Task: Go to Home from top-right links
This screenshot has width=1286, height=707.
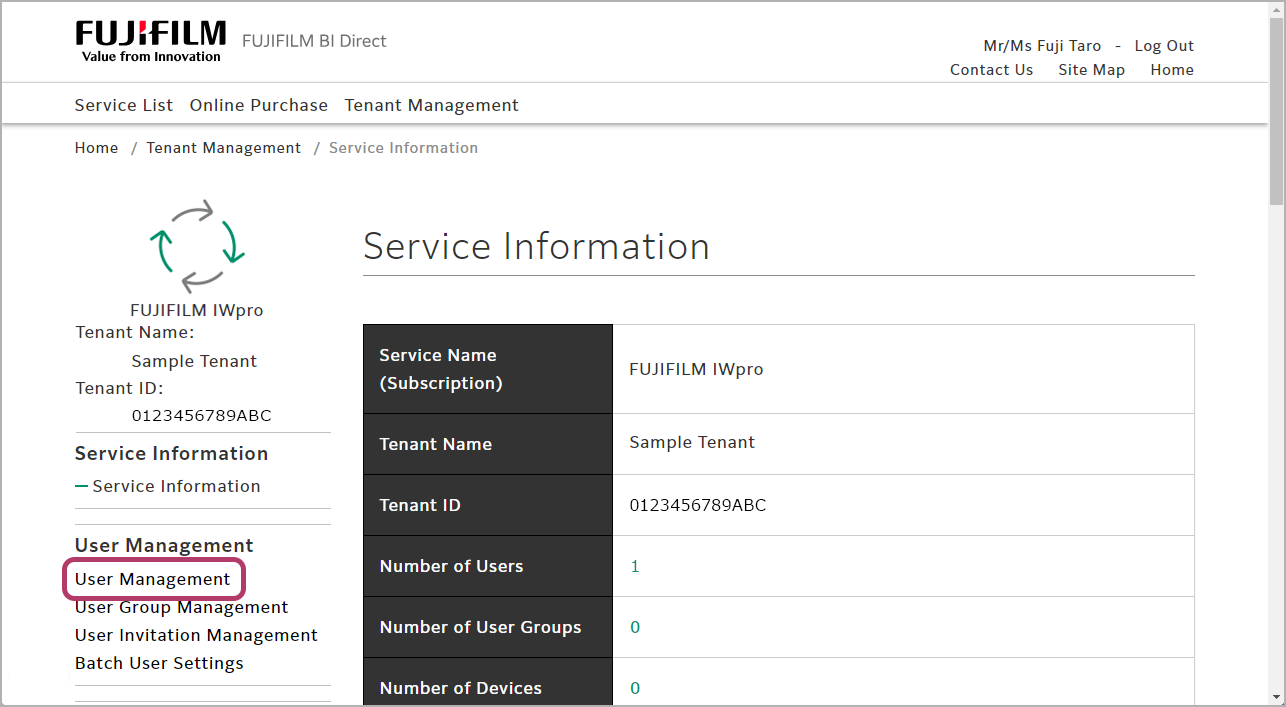Action: (x=1171, y=70)
